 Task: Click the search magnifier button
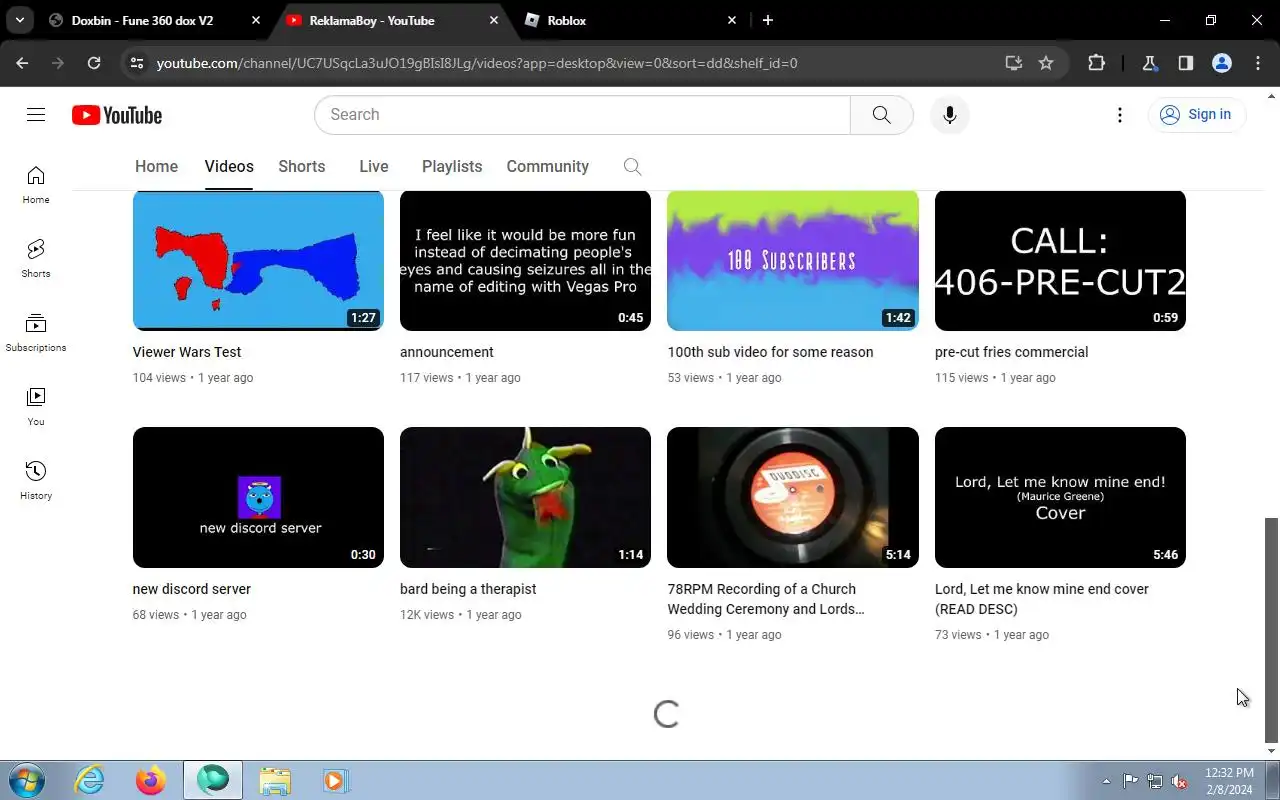[x=881, y=115]
